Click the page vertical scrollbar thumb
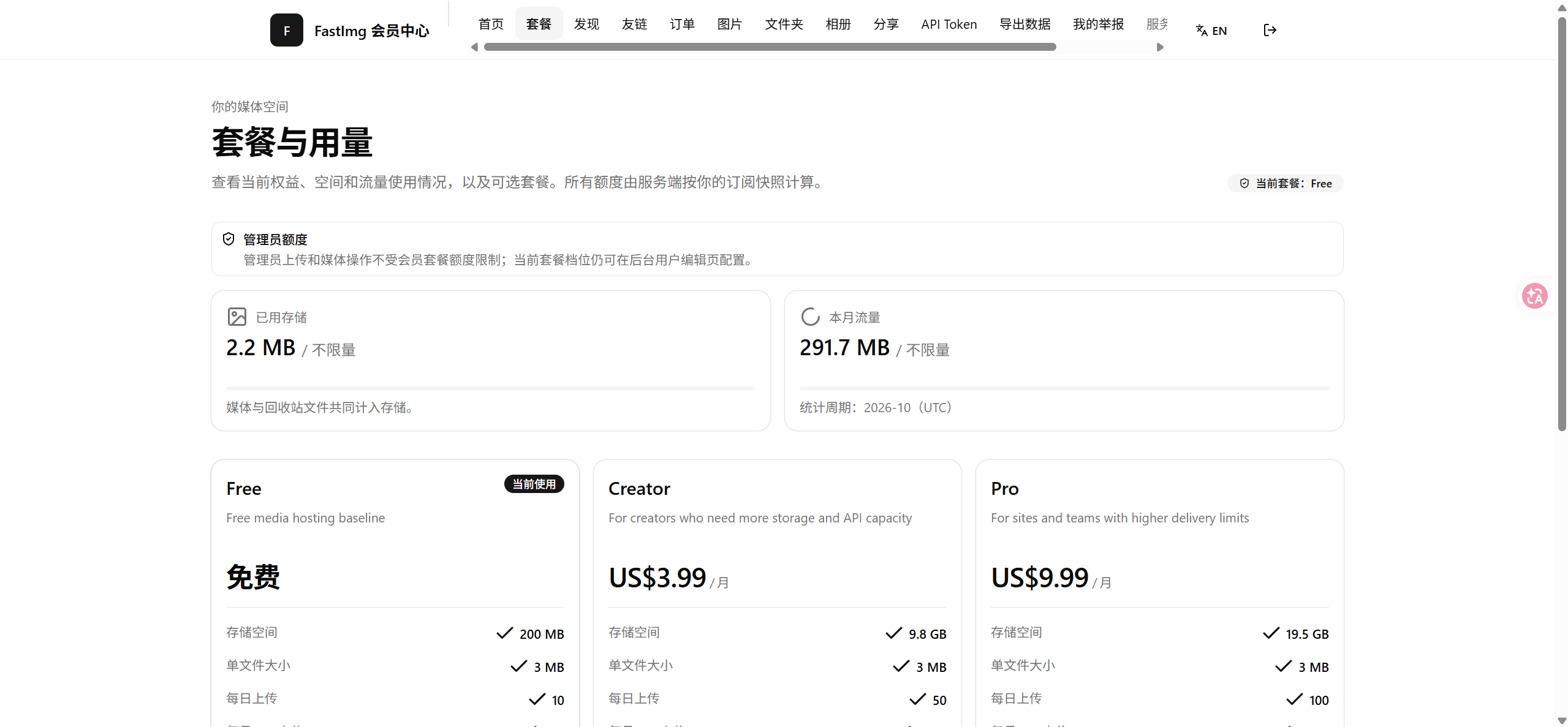1568x727 pixels. click(x=1562, y=224)
